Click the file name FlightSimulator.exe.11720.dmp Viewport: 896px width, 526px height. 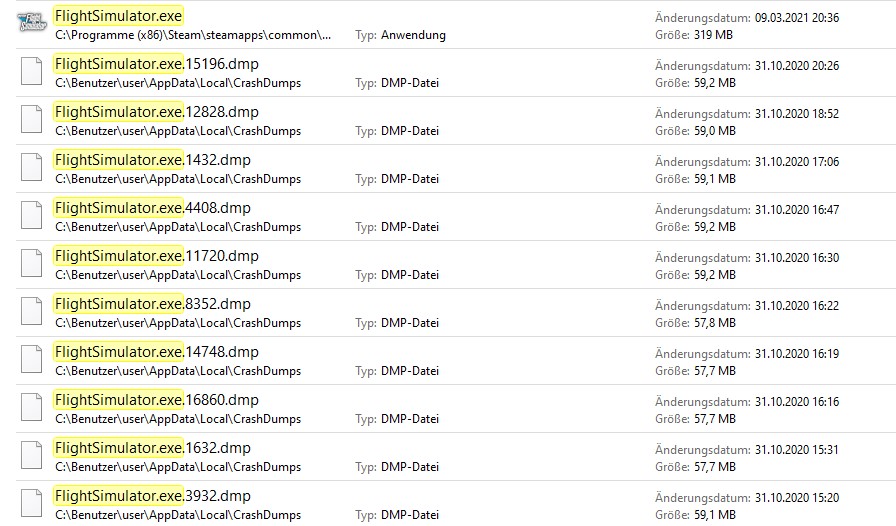pos(157,256)
